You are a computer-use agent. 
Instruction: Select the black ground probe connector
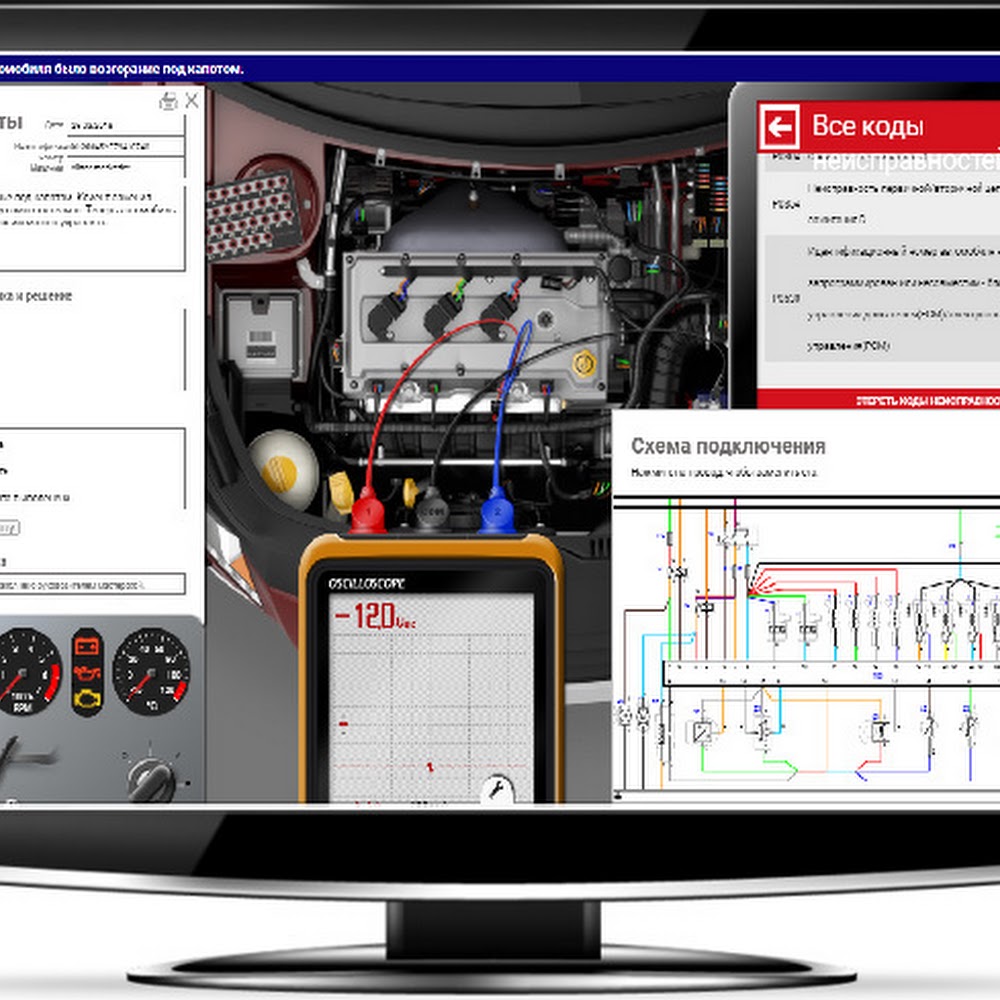[432, 508]
